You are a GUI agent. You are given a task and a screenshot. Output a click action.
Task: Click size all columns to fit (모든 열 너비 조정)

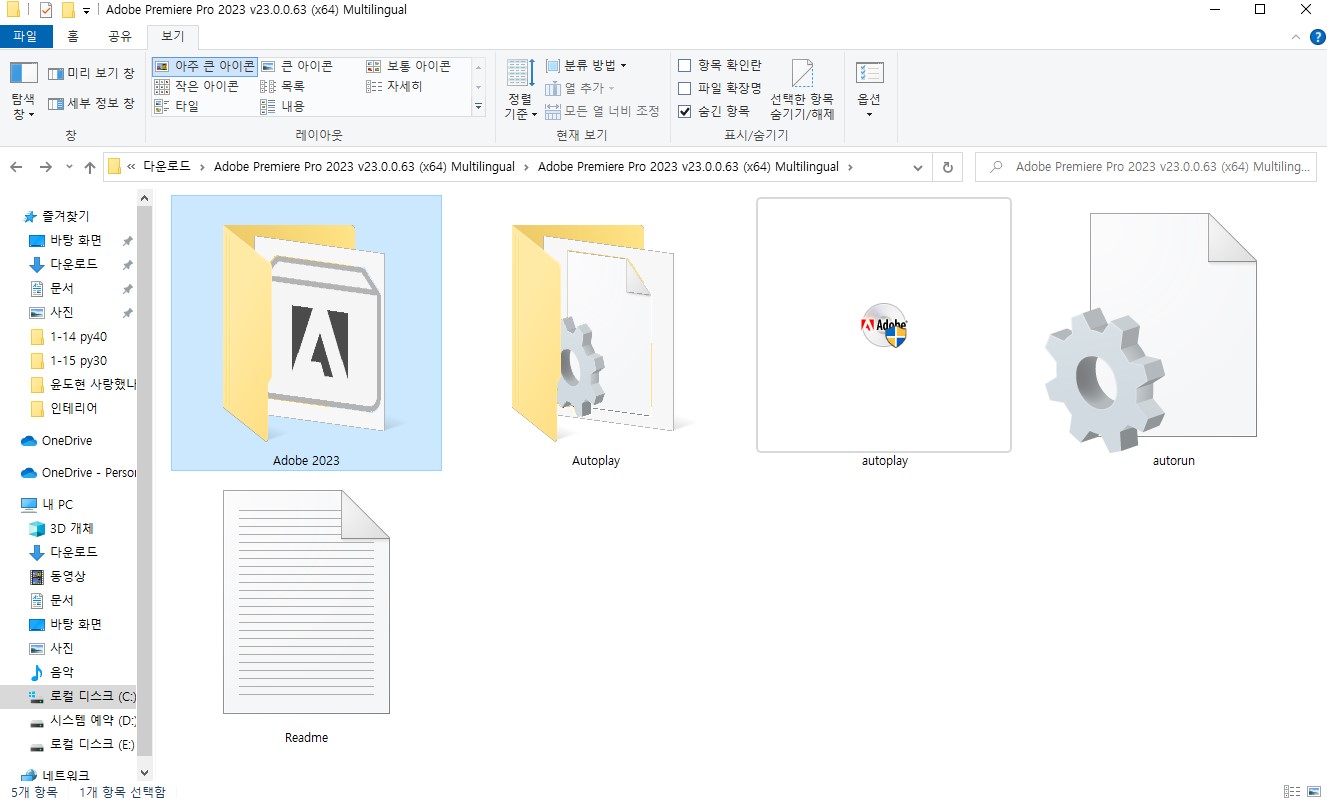tap(602, 111)
